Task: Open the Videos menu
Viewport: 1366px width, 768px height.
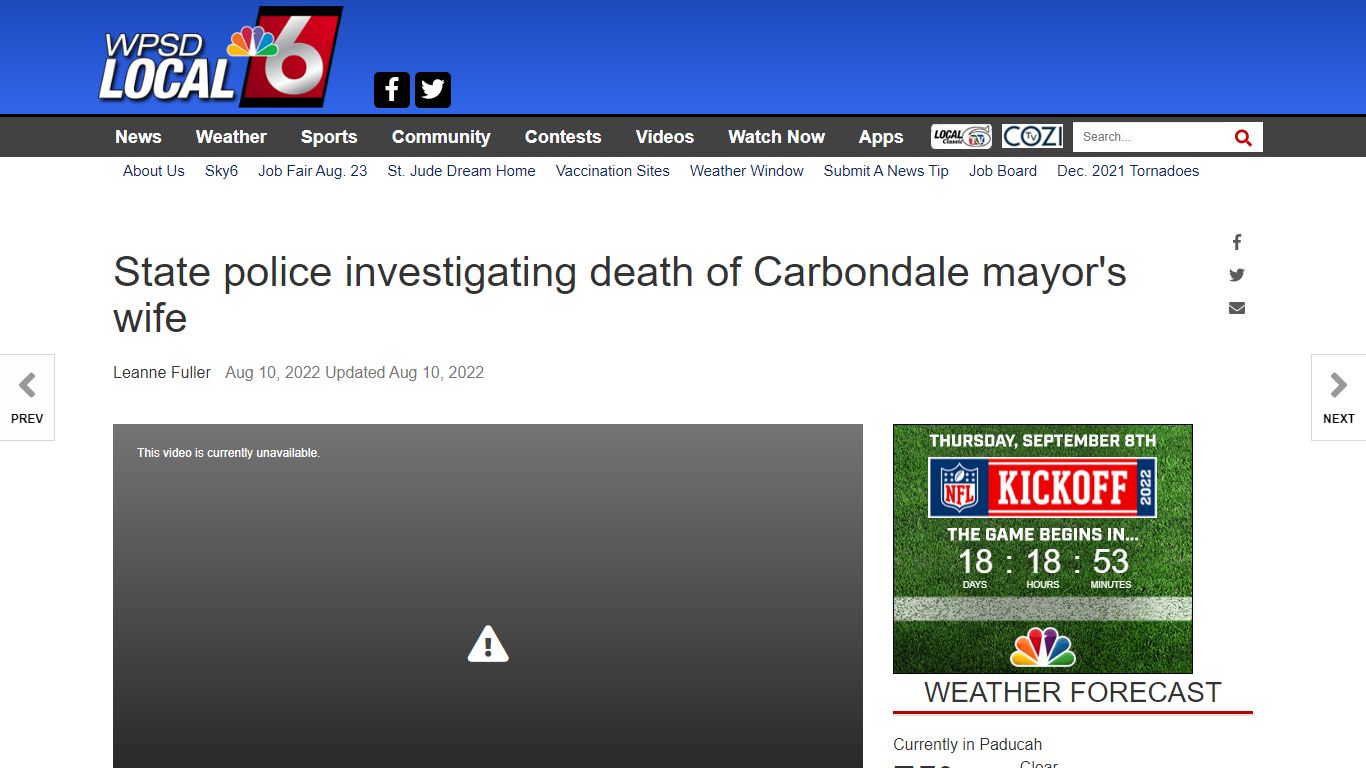Action: 665,137
